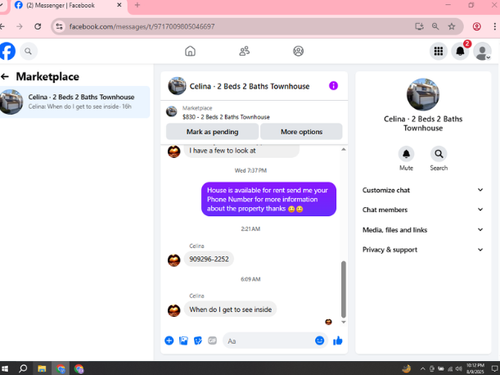The image size is (500, 375).
Task: Reload the page in browser toolbar
Action: click(38, 26)
